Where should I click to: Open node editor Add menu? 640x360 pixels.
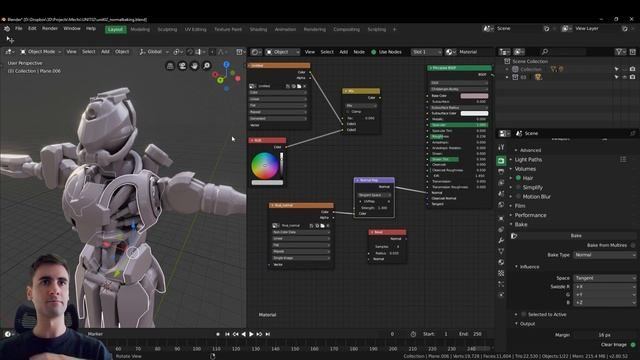click(344, 52)
